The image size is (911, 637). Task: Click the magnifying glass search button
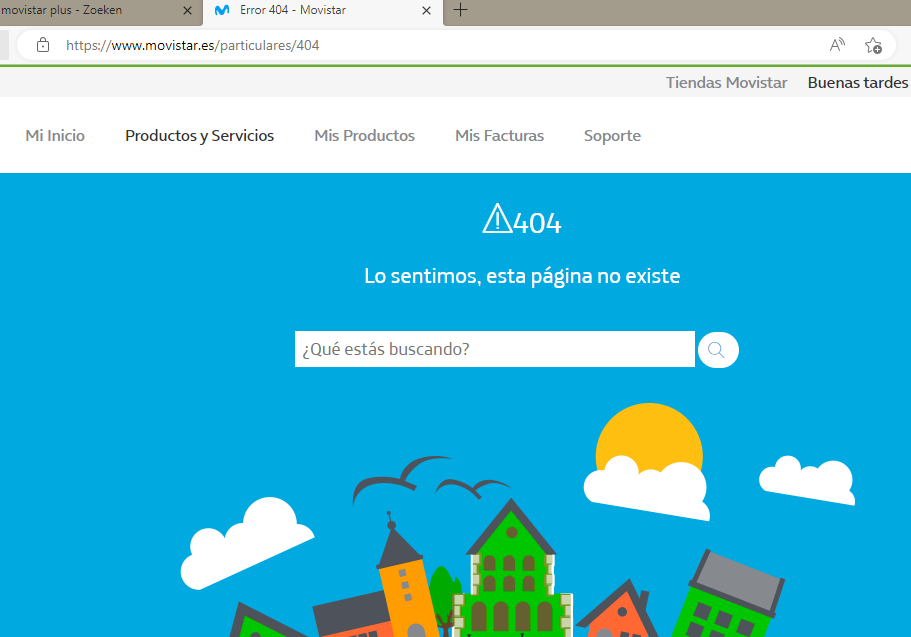717,349
